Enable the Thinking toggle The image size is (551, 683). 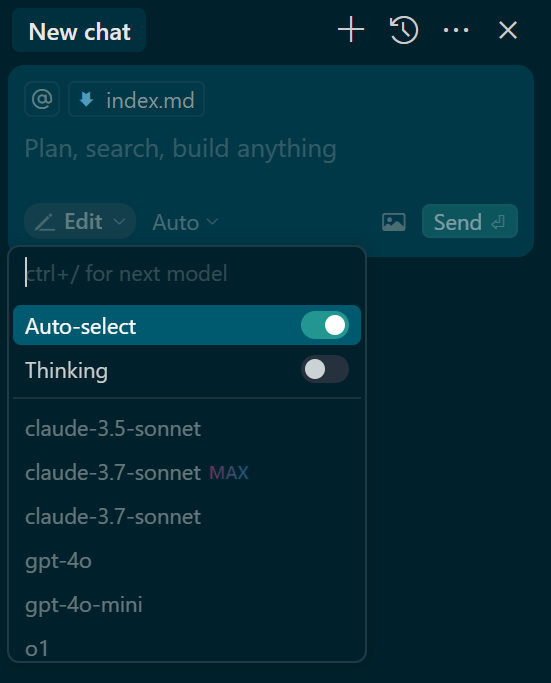(325, 369)
